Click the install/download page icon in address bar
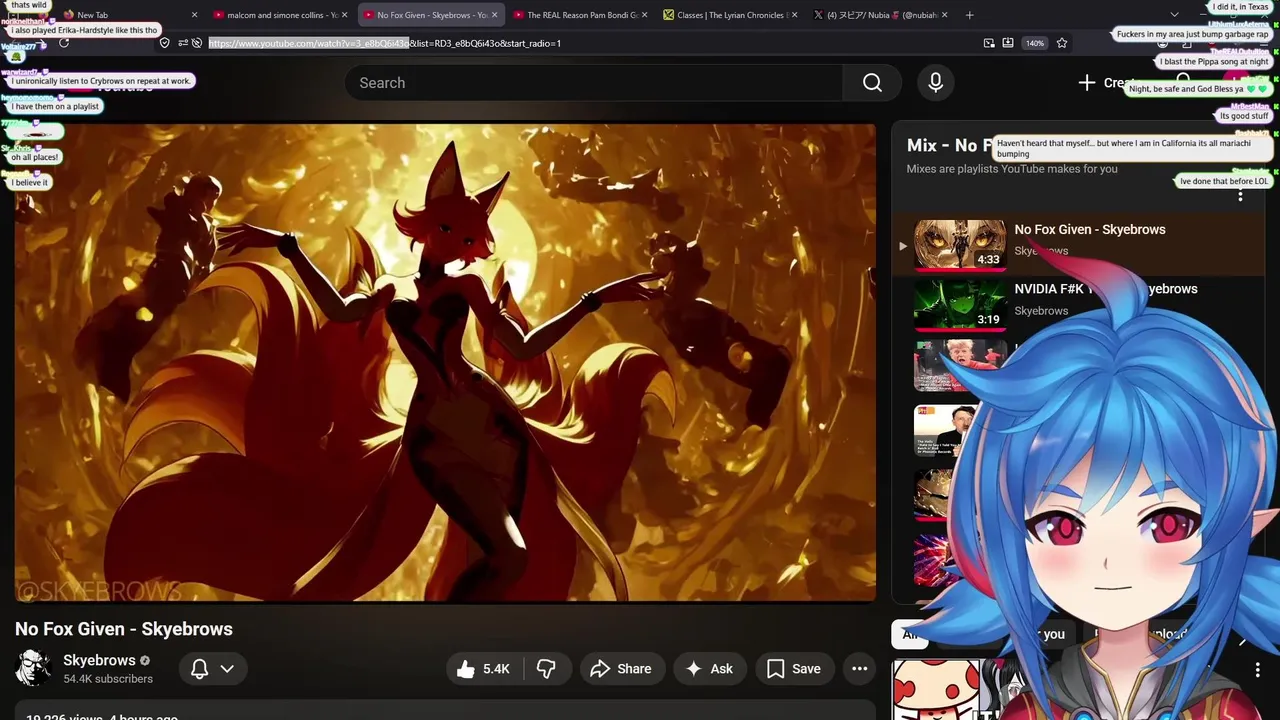1280x720 pixels. point(1008,43)
